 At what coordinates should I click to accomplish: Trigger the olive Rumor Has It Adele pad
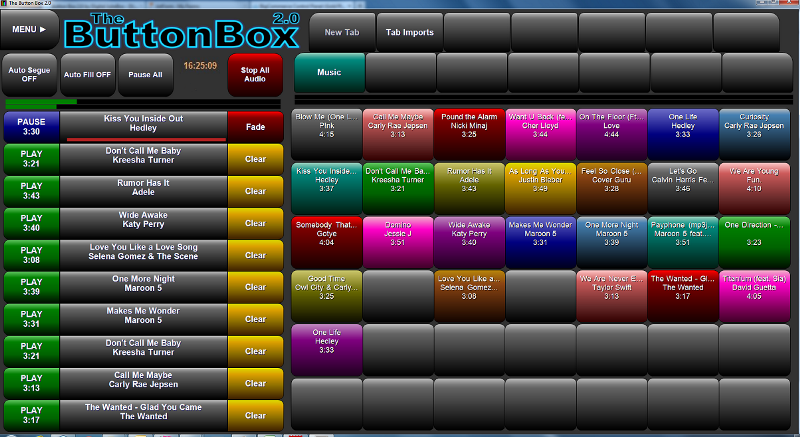point(469,188)
